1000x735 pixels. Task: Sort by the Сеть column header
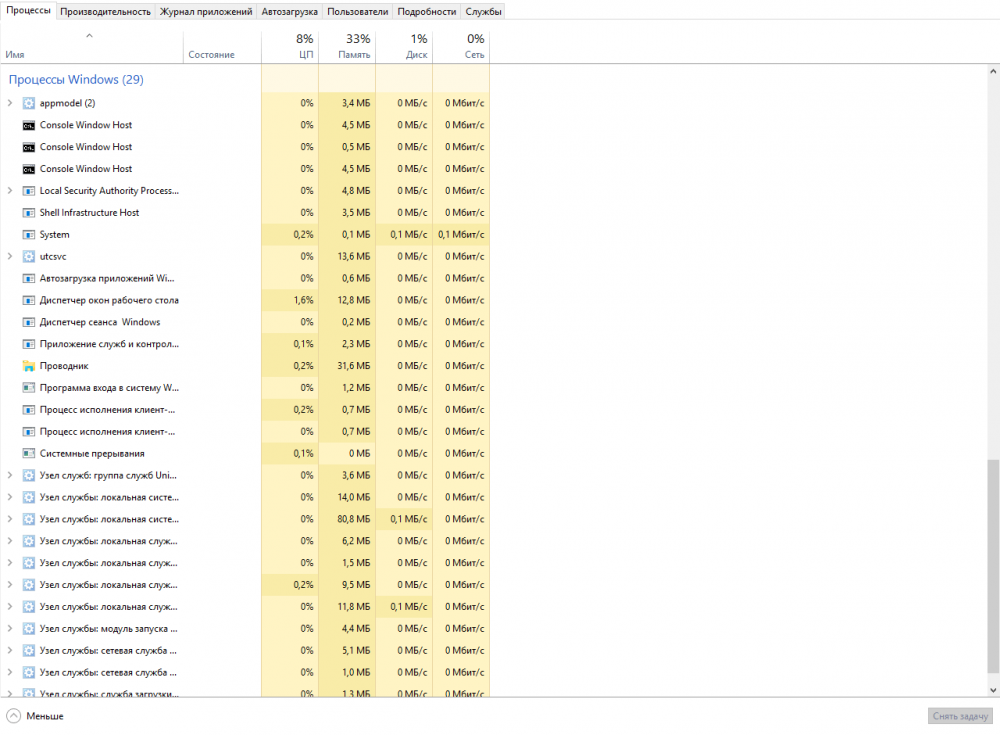tap(461, 46)
